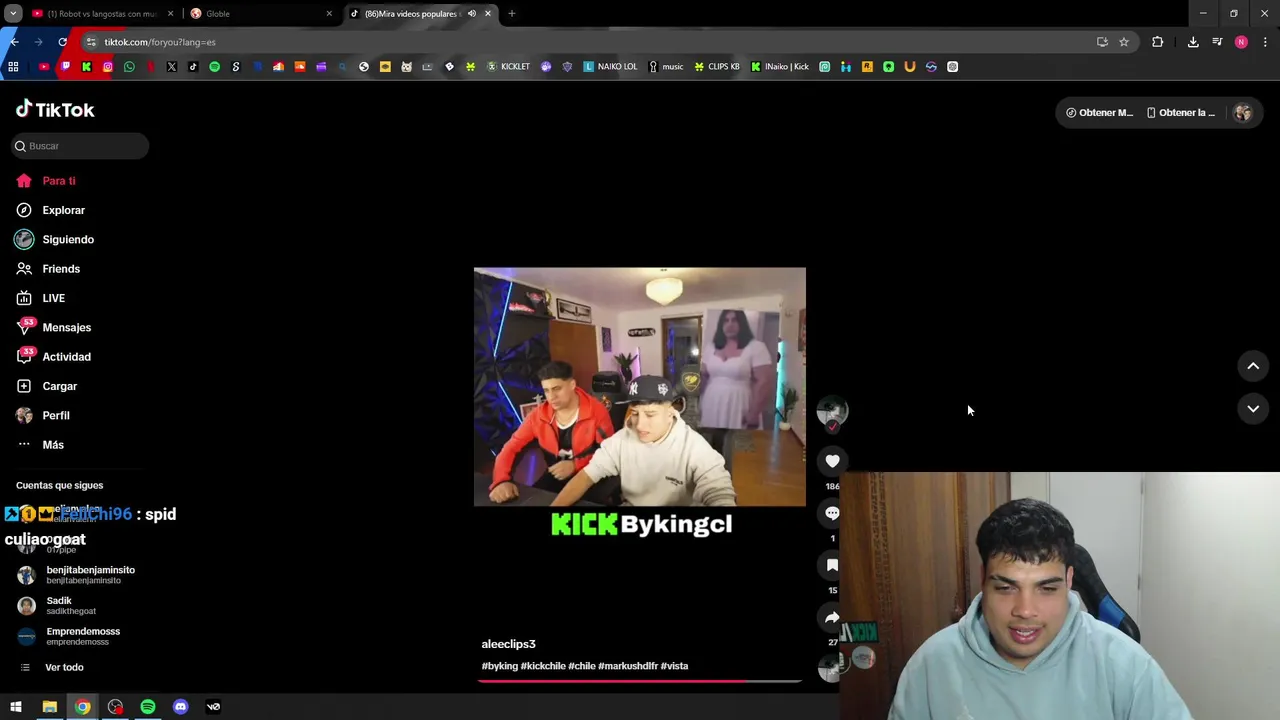Click the Windows Start button
1280x720 pixels.
16,707
